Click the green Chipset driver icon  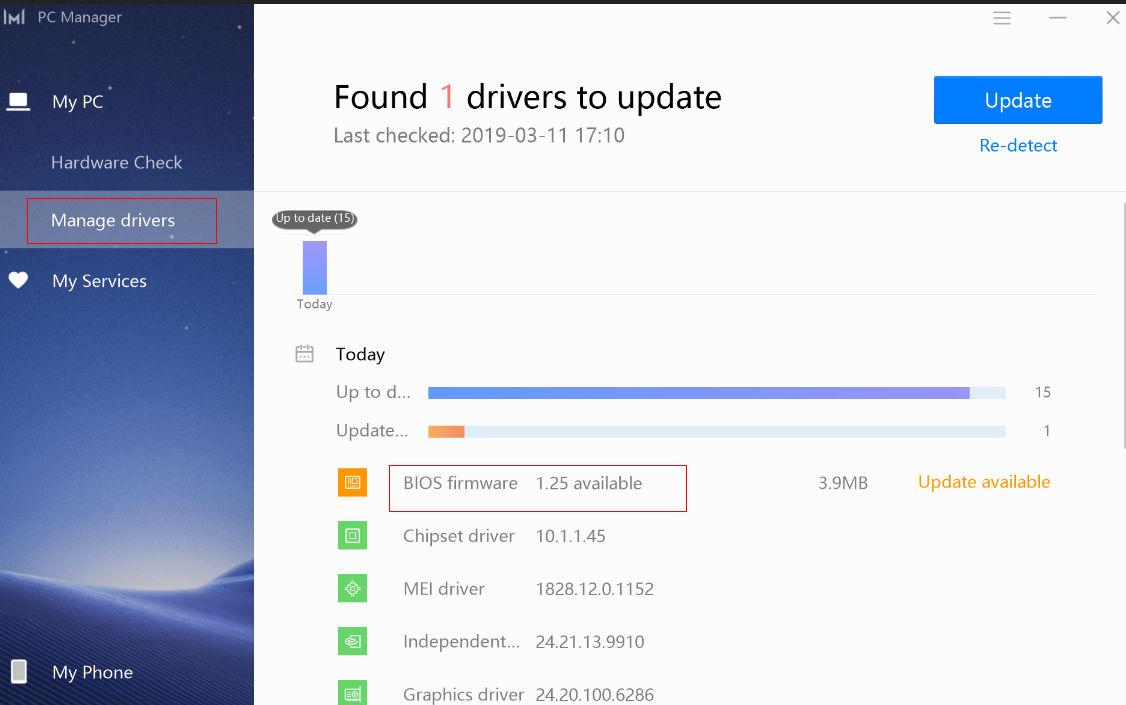(352, 536)
